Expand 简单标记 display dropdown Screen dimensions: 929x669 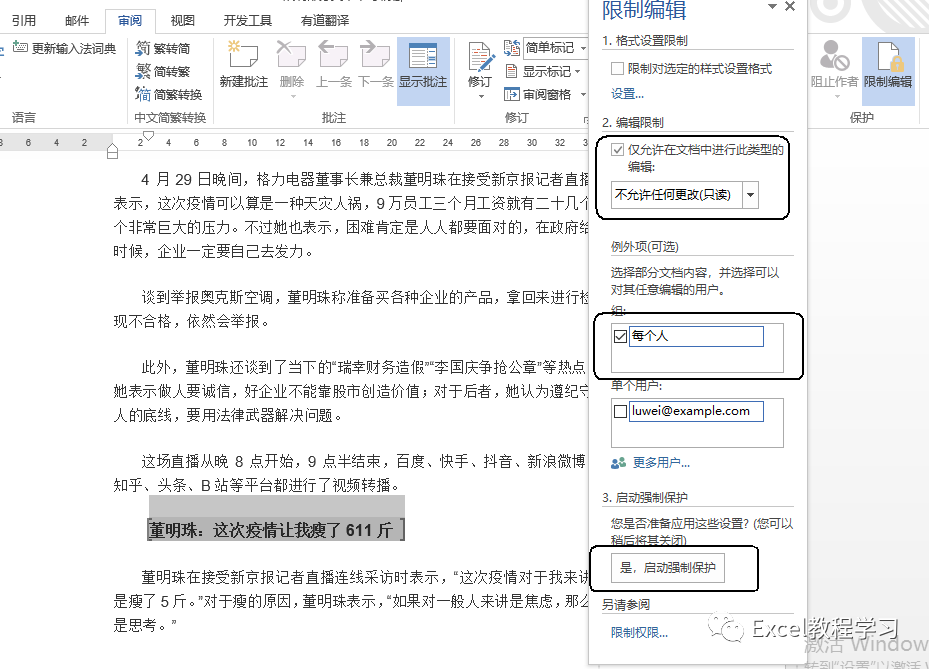pos(584,48)
